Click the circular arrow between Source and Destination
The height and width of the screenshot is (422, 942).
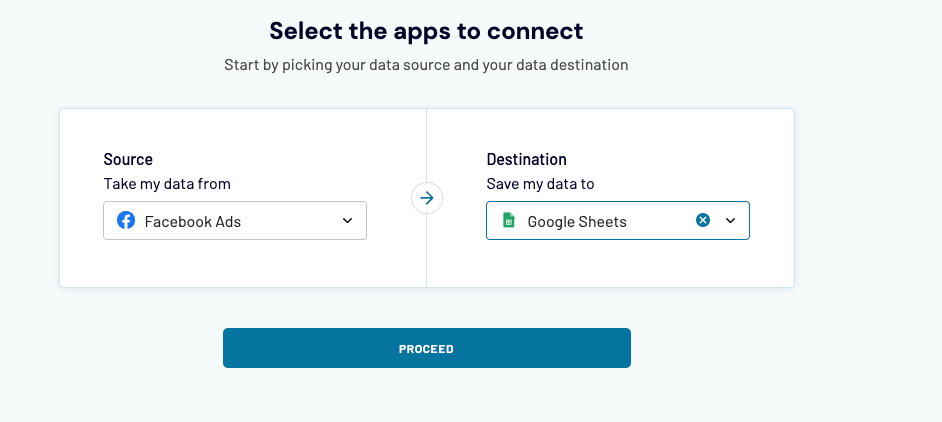(427, 198)
